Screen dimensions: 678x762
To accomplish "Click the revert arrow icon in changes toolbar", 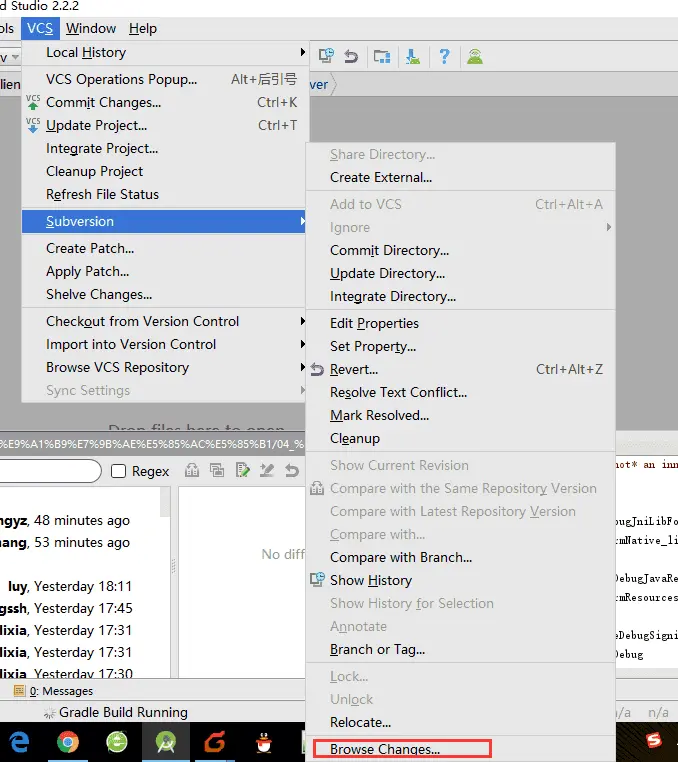I will (292, 470).
